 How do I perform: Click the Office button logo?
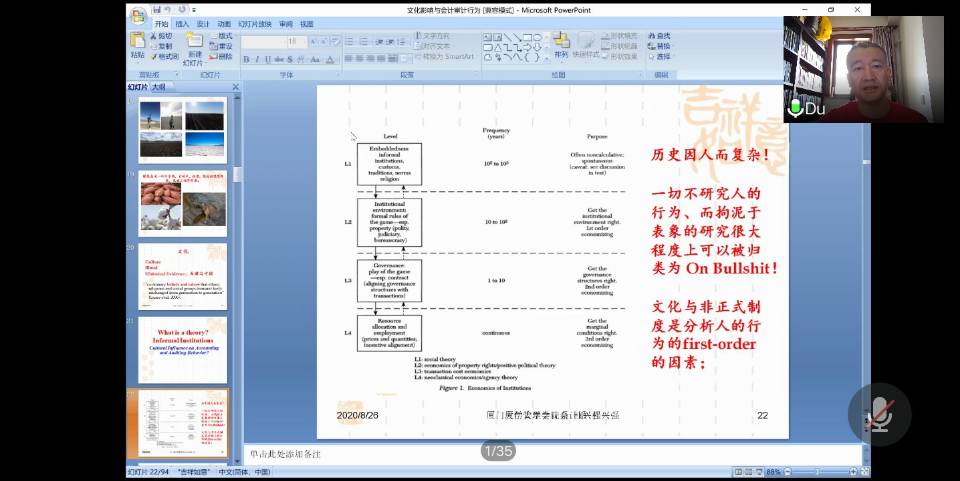(x=137, y=13)
